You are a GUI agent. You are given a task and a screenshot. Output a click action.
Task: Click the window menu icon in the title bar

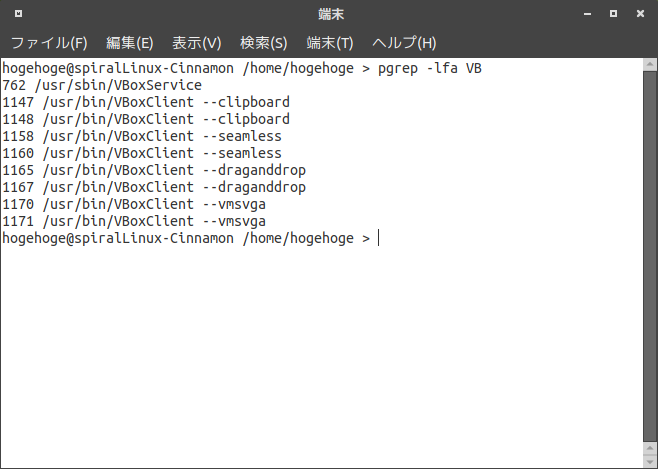click(18, 14)
